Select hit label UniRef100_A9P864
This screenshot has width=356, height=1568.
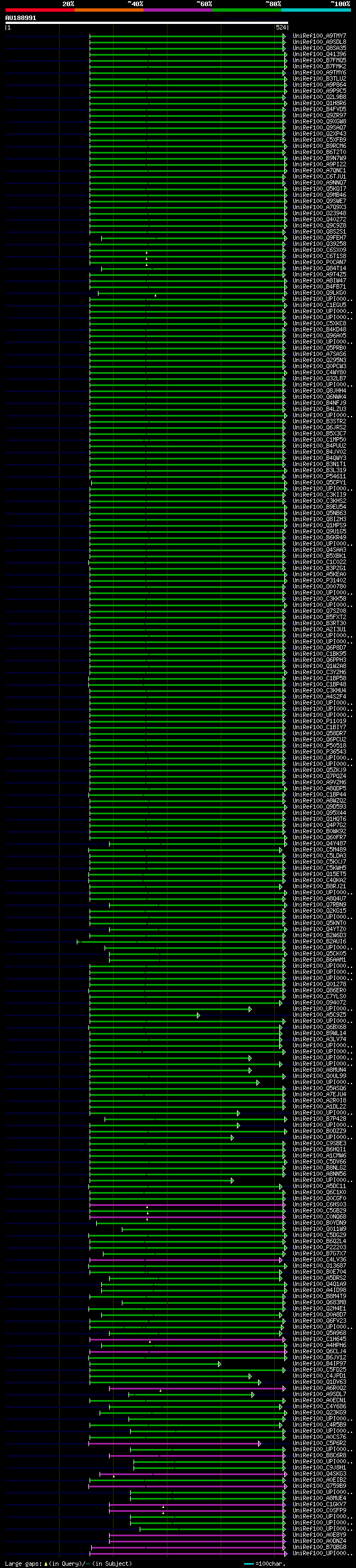point(319,85)
